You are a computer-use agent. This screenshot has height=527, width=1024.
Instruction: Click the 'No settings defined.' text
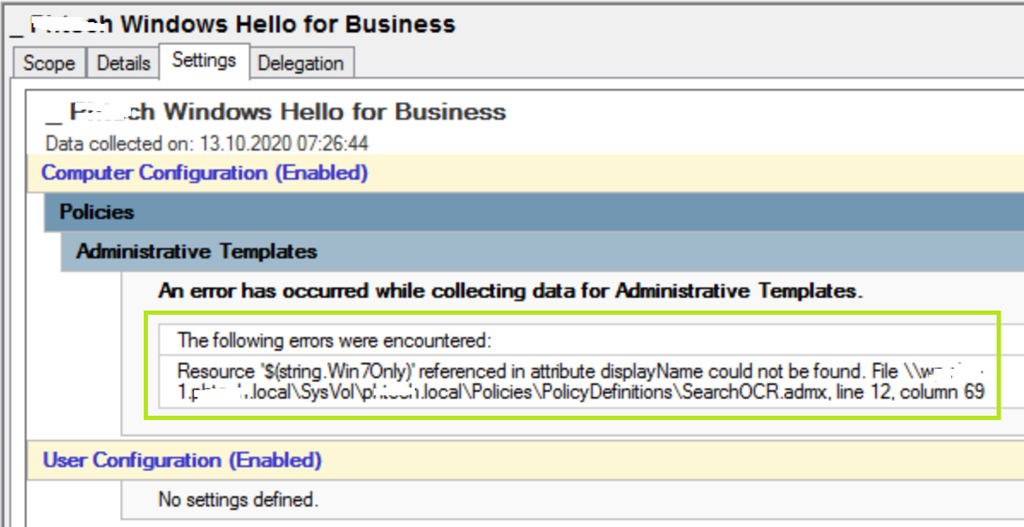(238, 497)
